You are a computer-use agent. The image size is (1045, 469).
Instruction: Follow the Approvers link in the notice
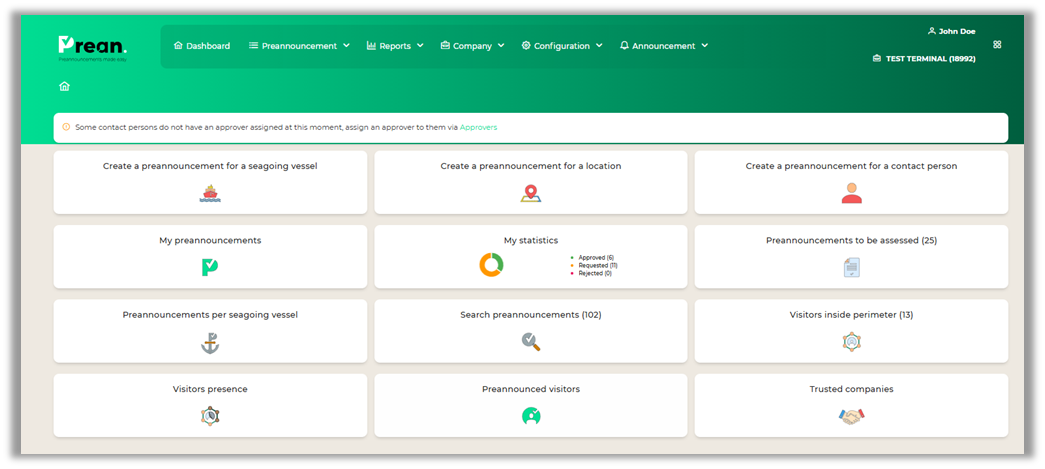coord(478,128)
